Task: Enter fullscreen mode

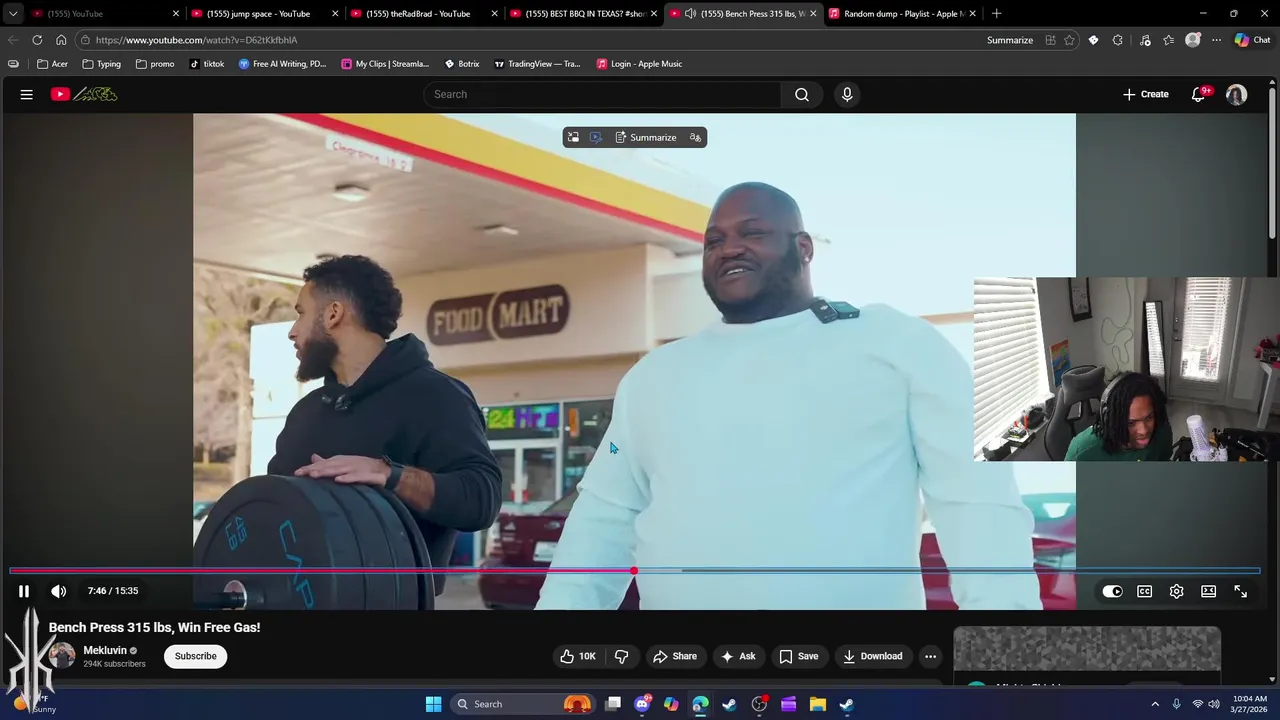Action: pyautogui.click(x=1240, y=591)
